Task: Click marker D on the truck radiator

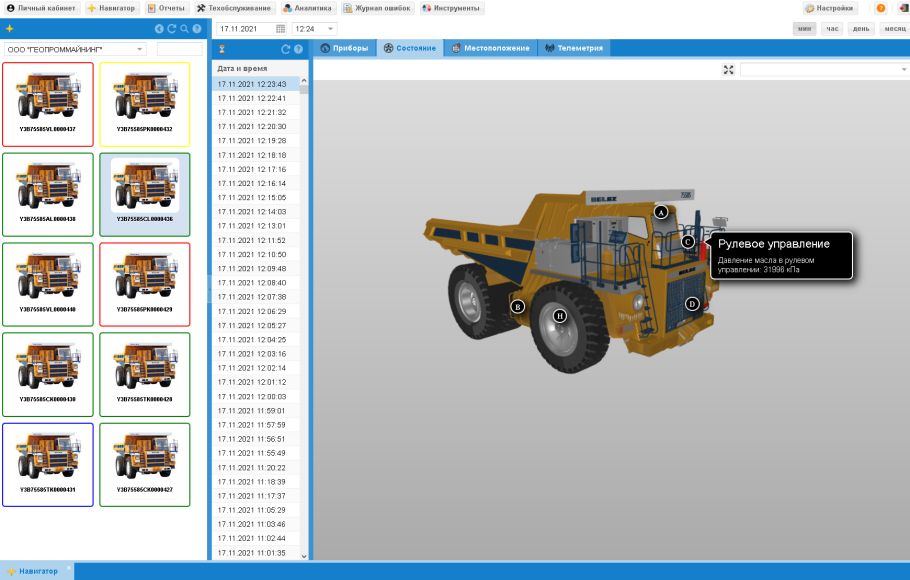Action: (691, 304)
